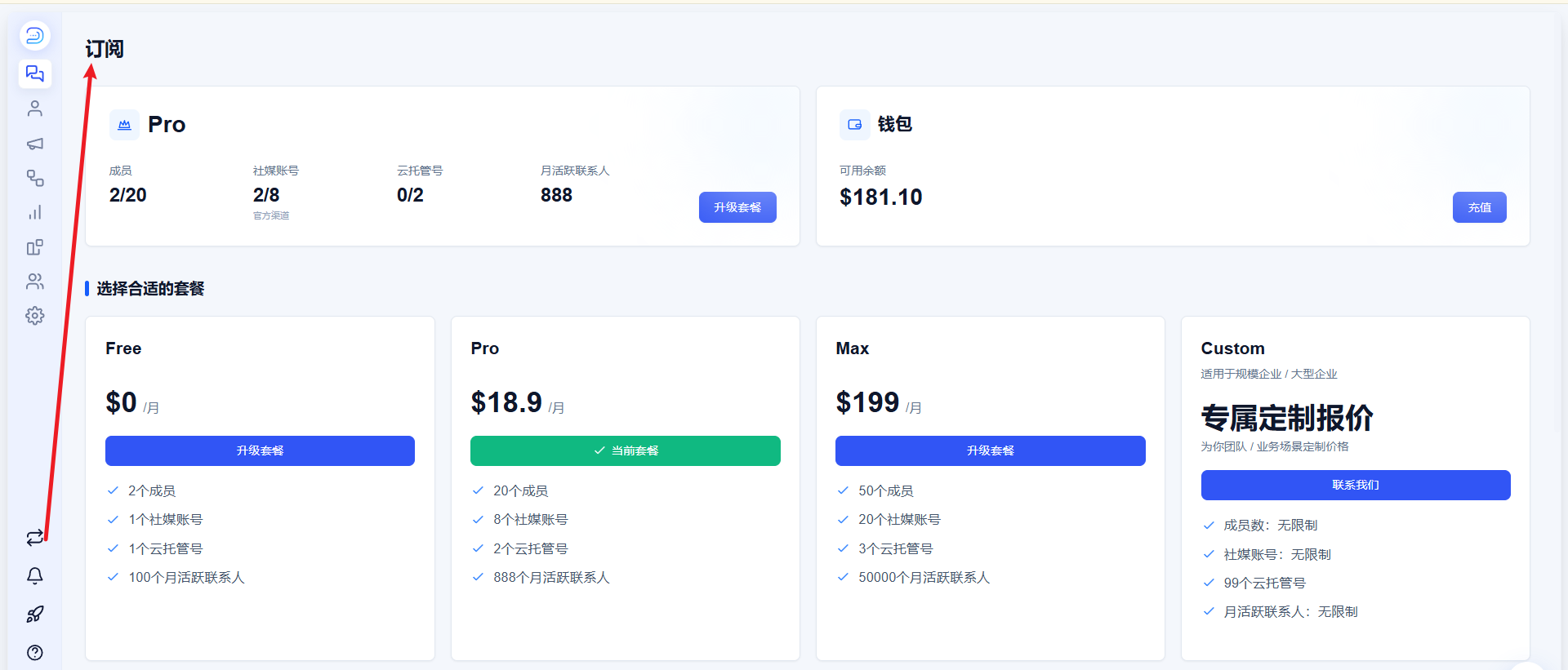The height and width of the screenshot is (670, 1568).
Task: Click the 专属定制报价 heading
Action: click(x=1287, y=418)
